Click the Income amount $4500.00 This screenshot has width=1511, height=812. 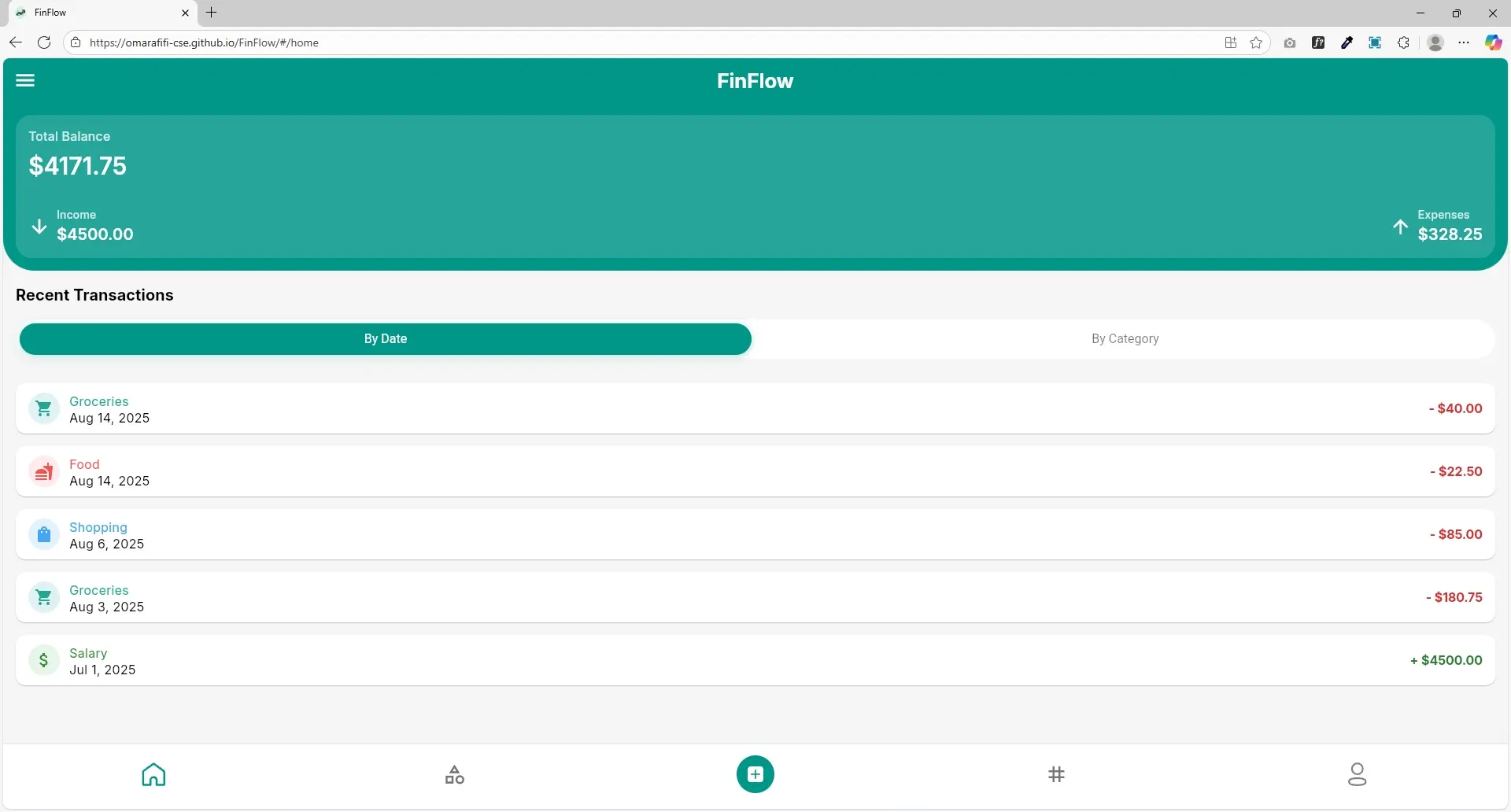coord(95,234)
